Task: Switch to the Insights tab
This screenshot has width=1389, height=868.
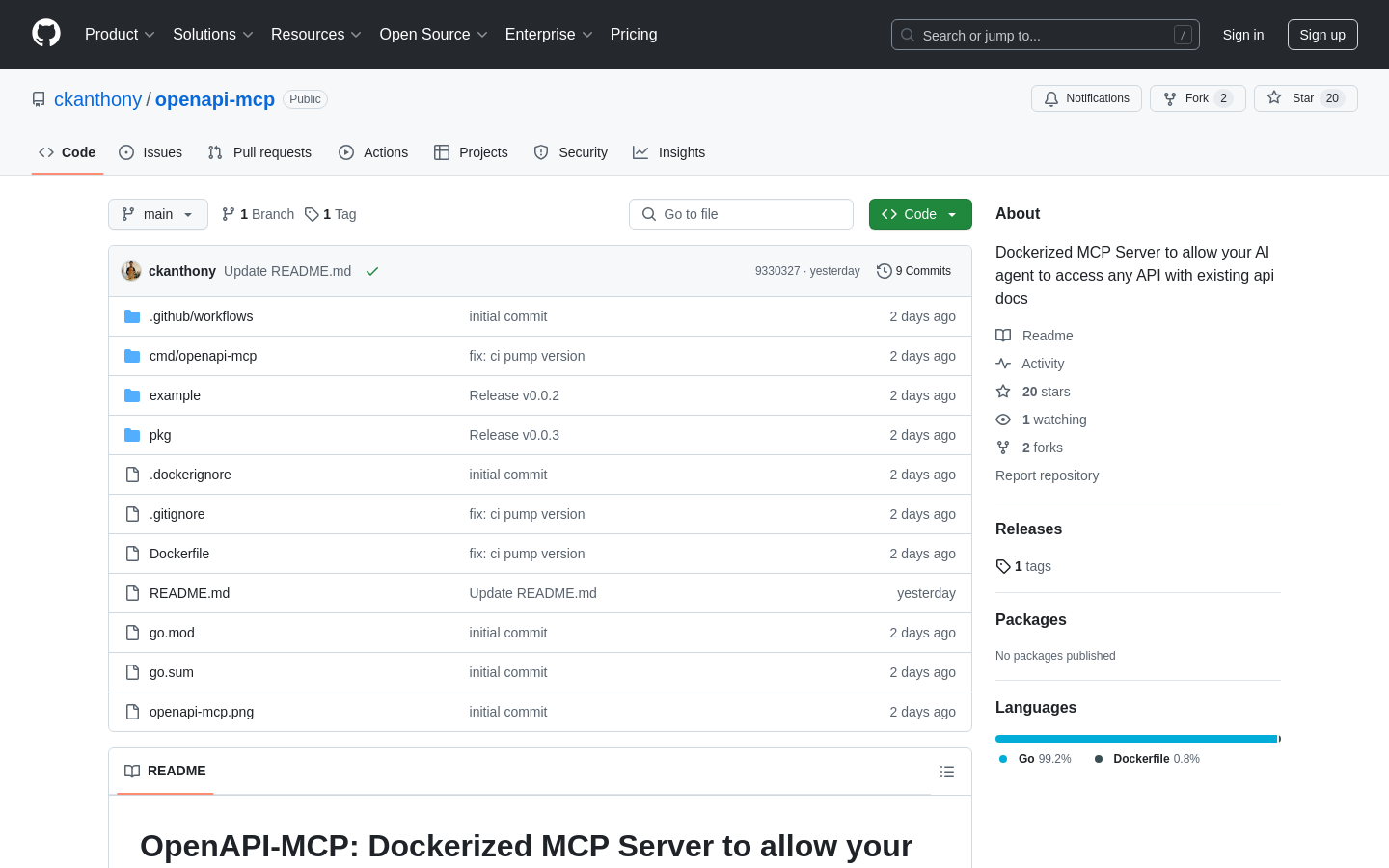Action: tap(669, 152)
